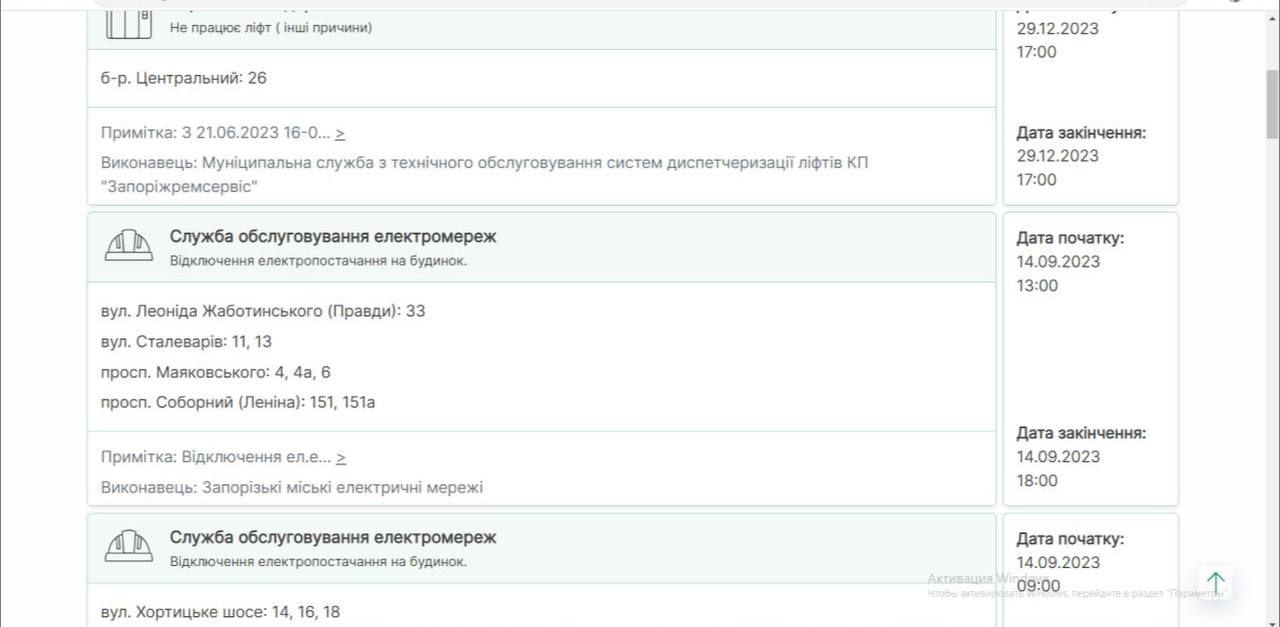Select the вул. Сталеварів: 11, 13 address
This screenshot has height=627, width=1280.
pos(186,342)
